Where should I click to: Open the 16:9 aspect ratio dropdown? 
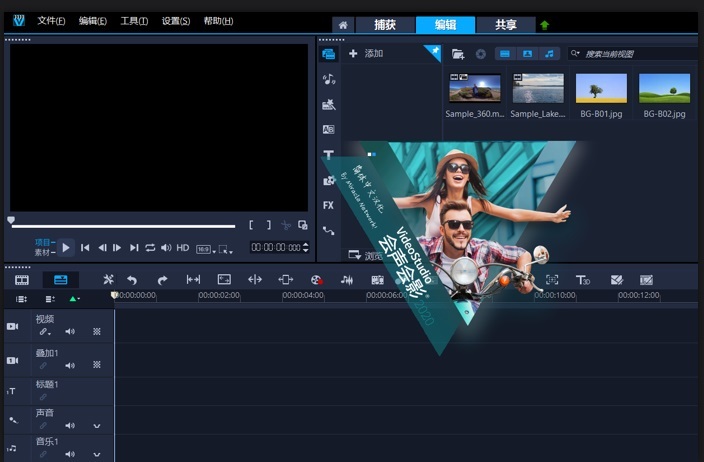click(203, 247)
